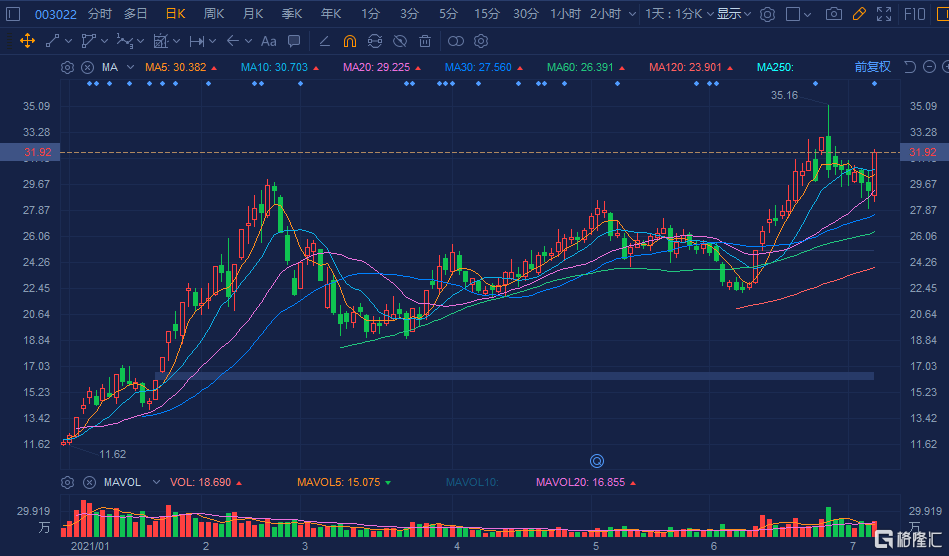Toggle the left sidebar panel

(x=12, y=14)
